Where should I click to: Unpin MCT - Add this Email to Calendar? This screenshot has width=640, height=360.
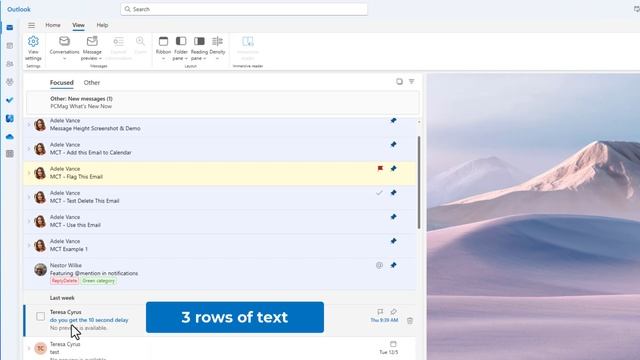393,144
